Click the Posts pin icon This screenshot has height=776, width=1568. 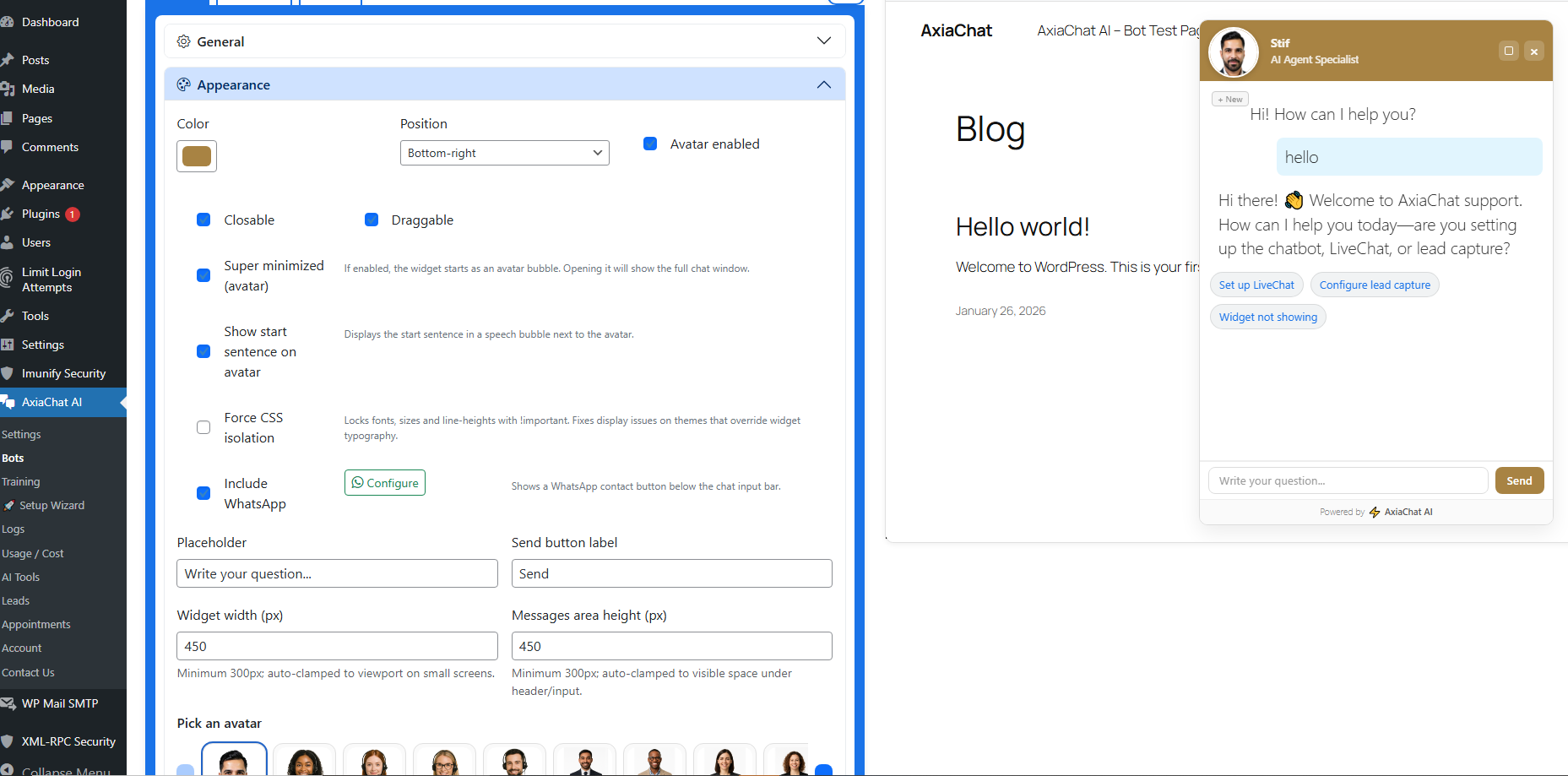(8, 60)
